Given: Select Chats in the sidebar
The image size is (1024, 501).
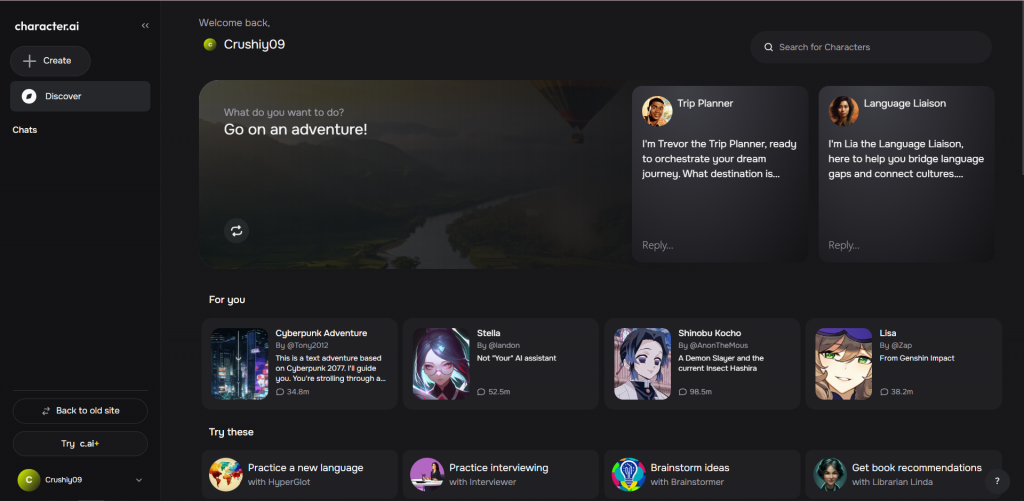Looking at the screenshot, I should click(25, 130).
